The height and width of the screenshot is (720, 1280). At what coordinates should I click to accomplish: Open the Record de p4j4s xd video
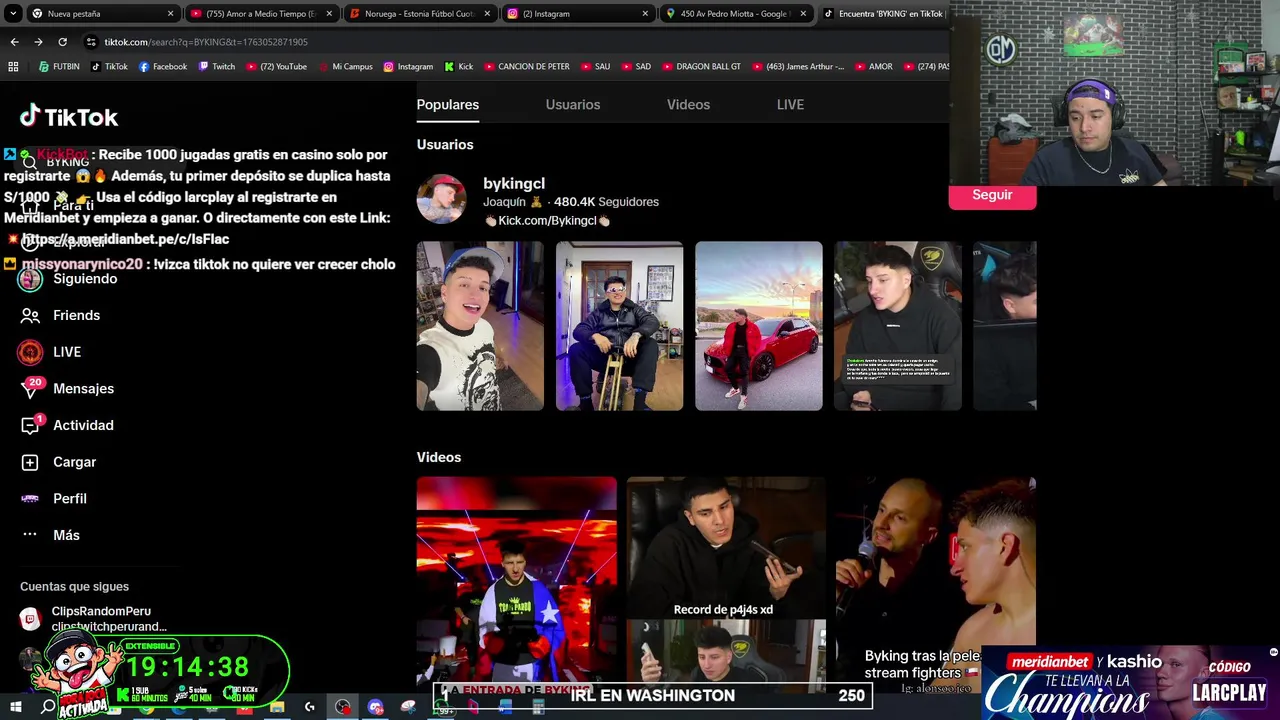(726, 583)
